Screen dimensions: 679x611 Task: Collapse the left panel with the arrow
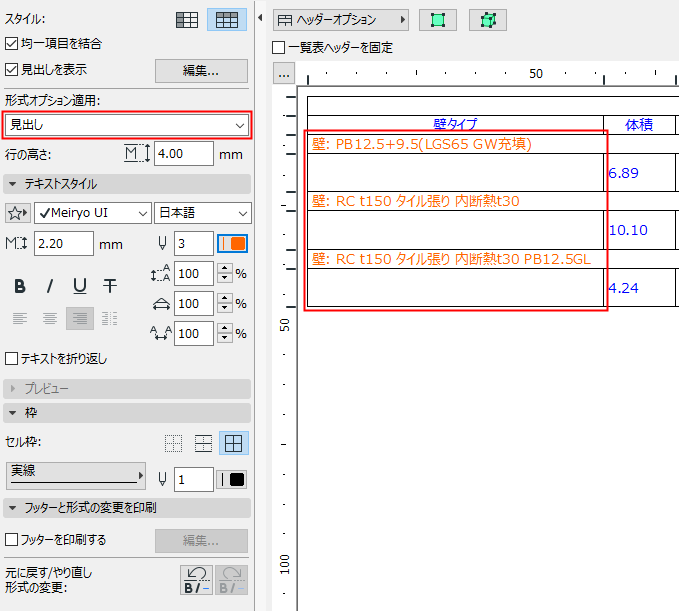click(x=260, y=18)
